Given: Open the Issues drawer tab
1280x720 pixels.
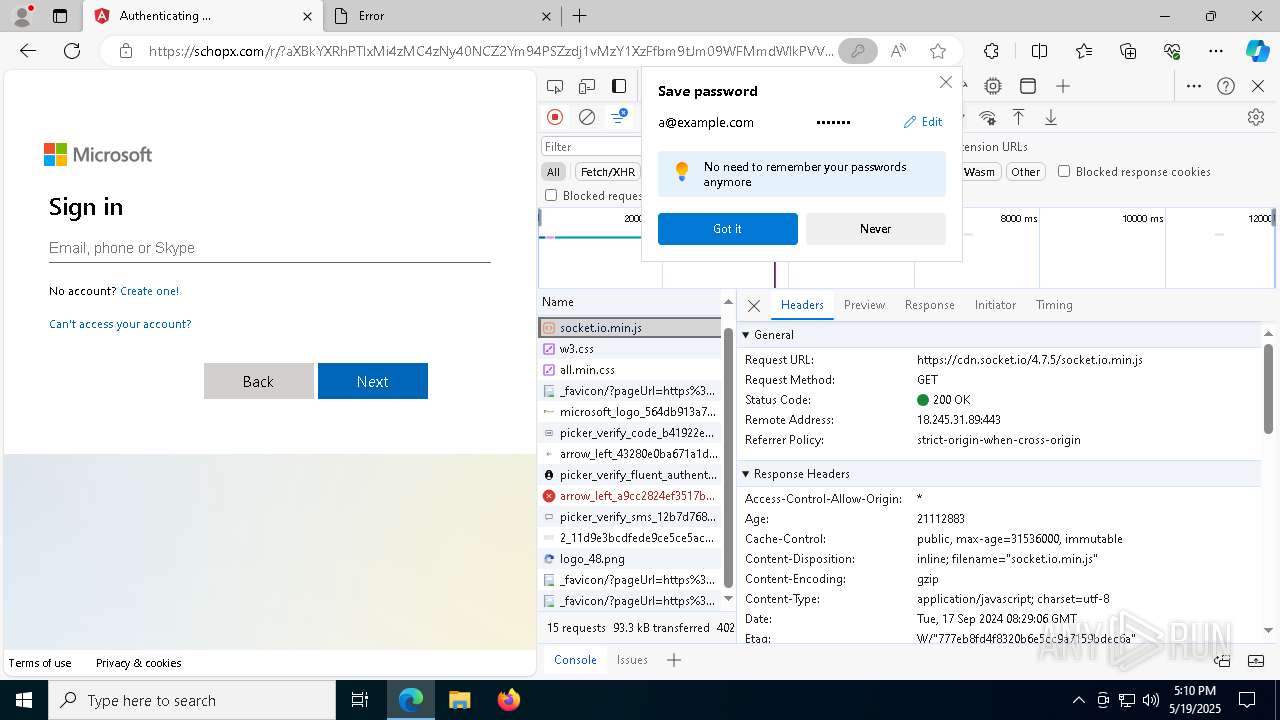Looking at the screenshot, I should tap(632, 660).
